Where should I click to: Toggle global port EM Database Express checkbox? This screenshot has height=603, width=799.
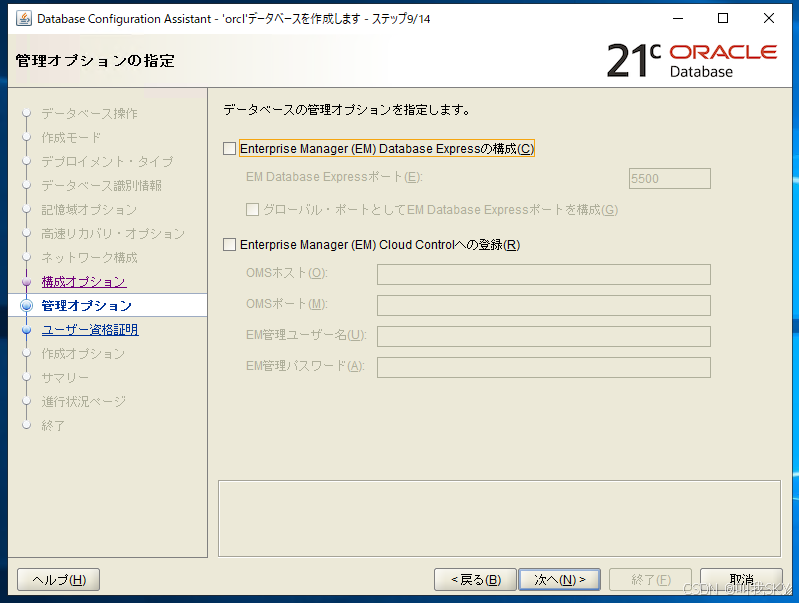[x=252, y=209]
